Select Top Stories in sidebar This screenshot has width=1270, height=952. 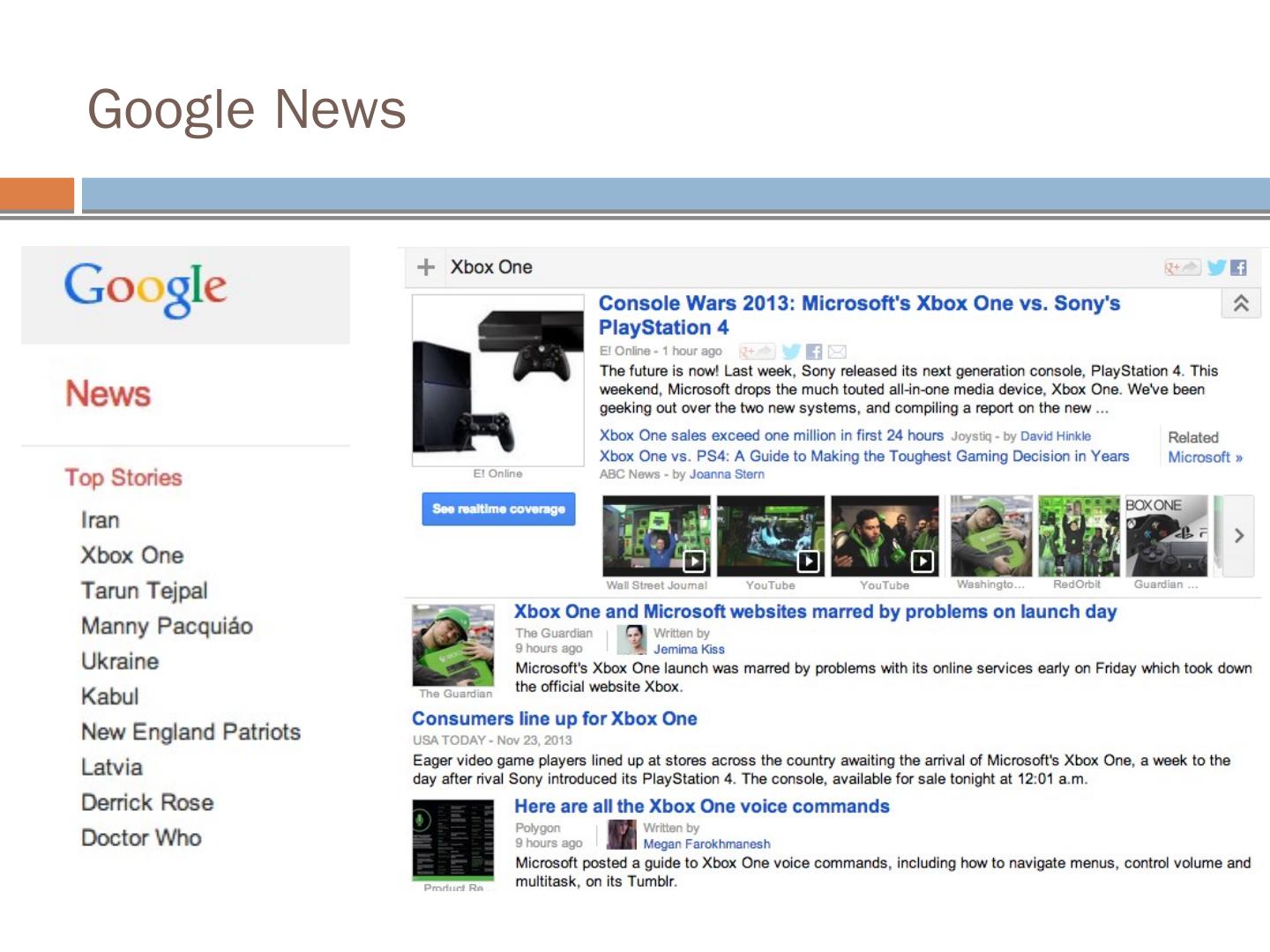coord(123,478)
